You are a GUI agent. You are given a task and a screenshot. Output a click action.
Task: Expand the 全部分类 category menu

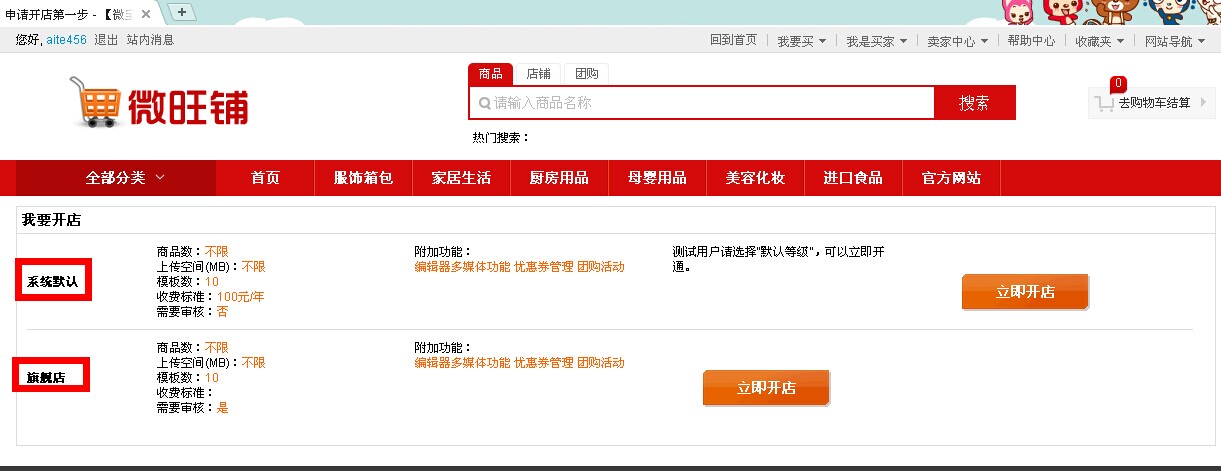125,178
